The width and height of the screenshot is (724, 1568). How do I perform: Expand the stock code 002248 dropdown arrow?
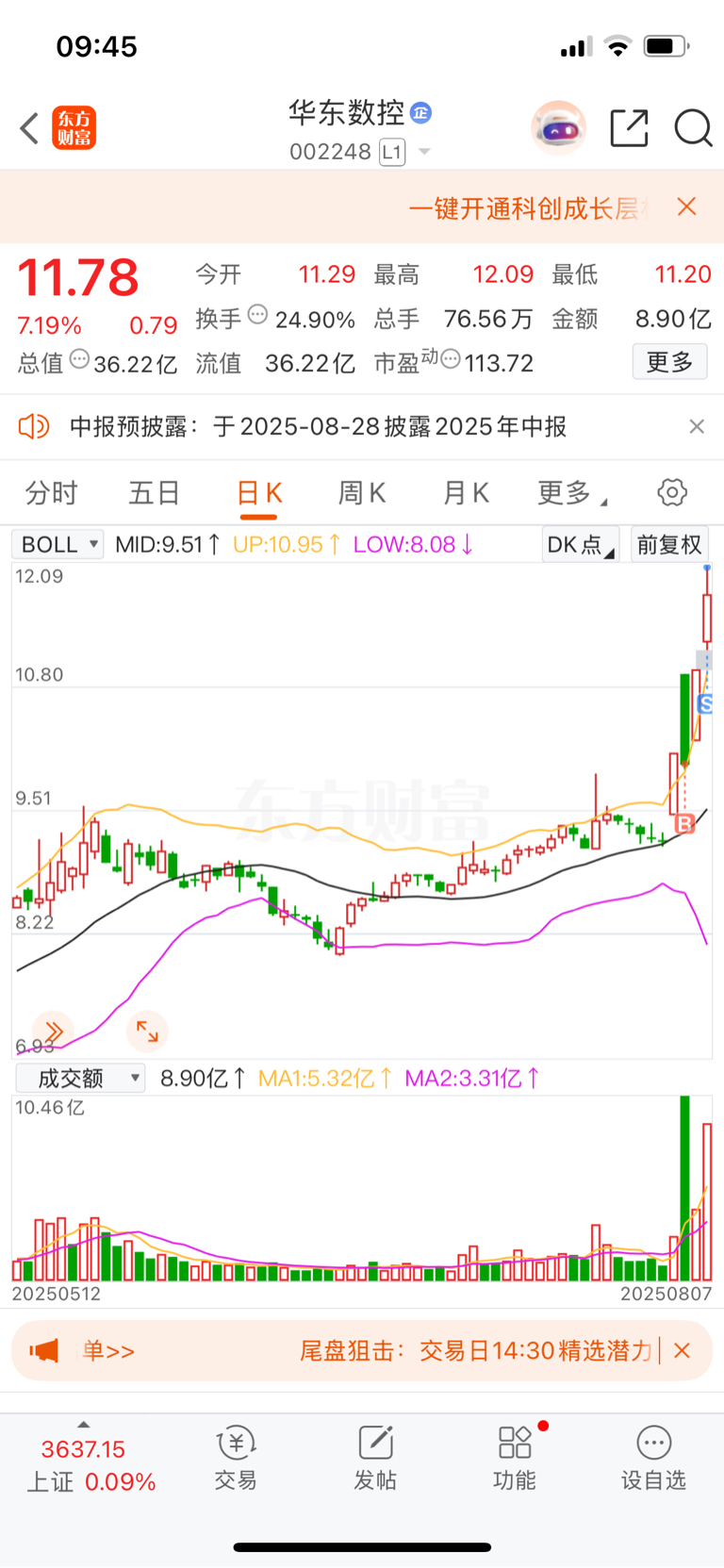tap(424, 152)
